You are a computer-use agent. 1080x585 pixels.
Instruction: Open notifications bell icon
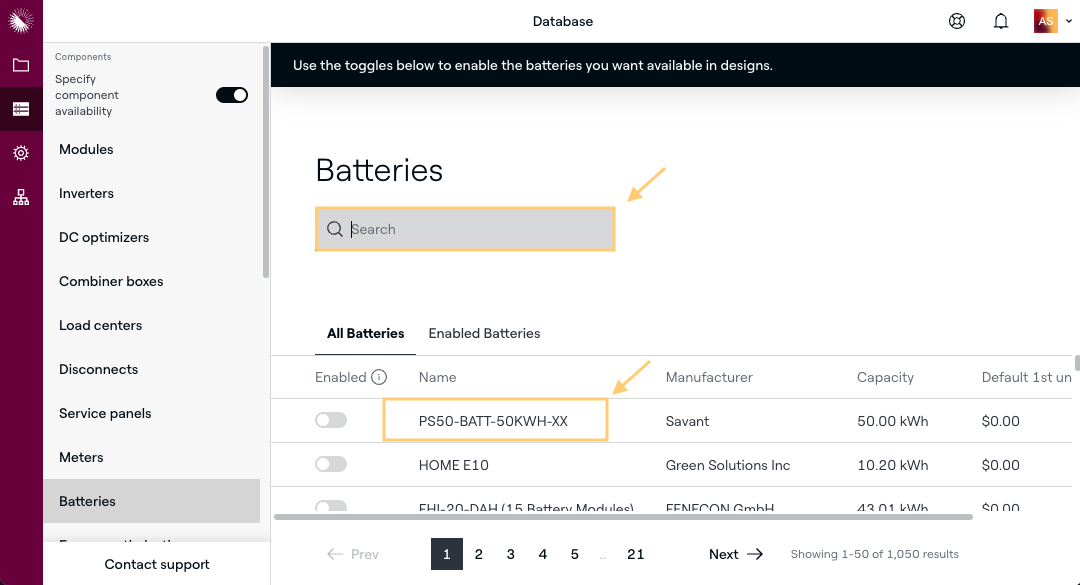1001,21
